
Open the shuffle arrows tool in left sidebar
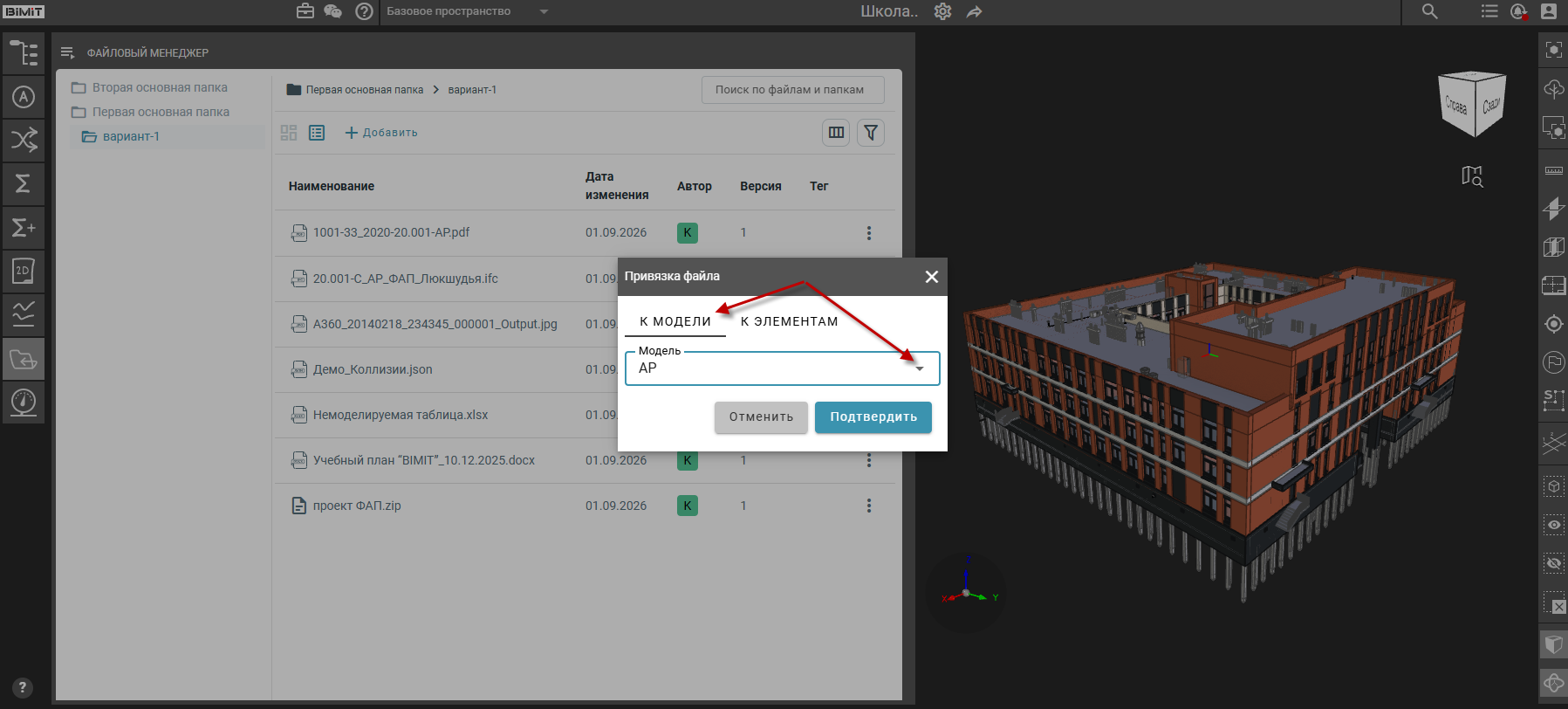pyautogui.click(x=24, y=140)
